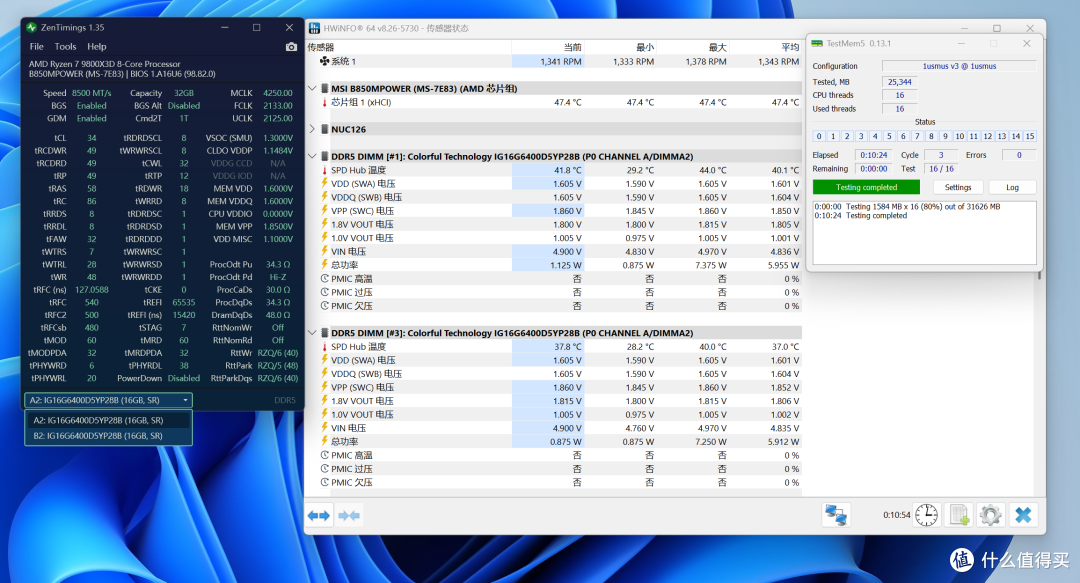Select the highlighted A2: IG16G6400D5YP28B list entry
The width and height of the screenshot is (1080, 583).
(108, 420)
